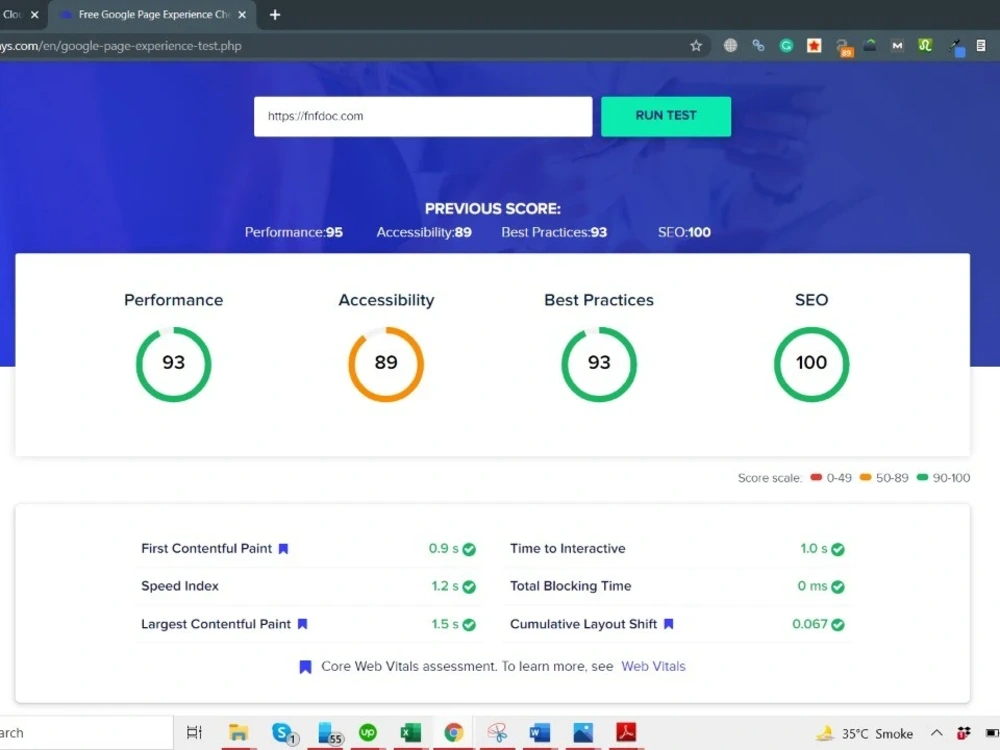This screenshot has width=1000, height=750.
Task: Click the previous 'Performance:95' score text
Action: click(x=294, y=232)
